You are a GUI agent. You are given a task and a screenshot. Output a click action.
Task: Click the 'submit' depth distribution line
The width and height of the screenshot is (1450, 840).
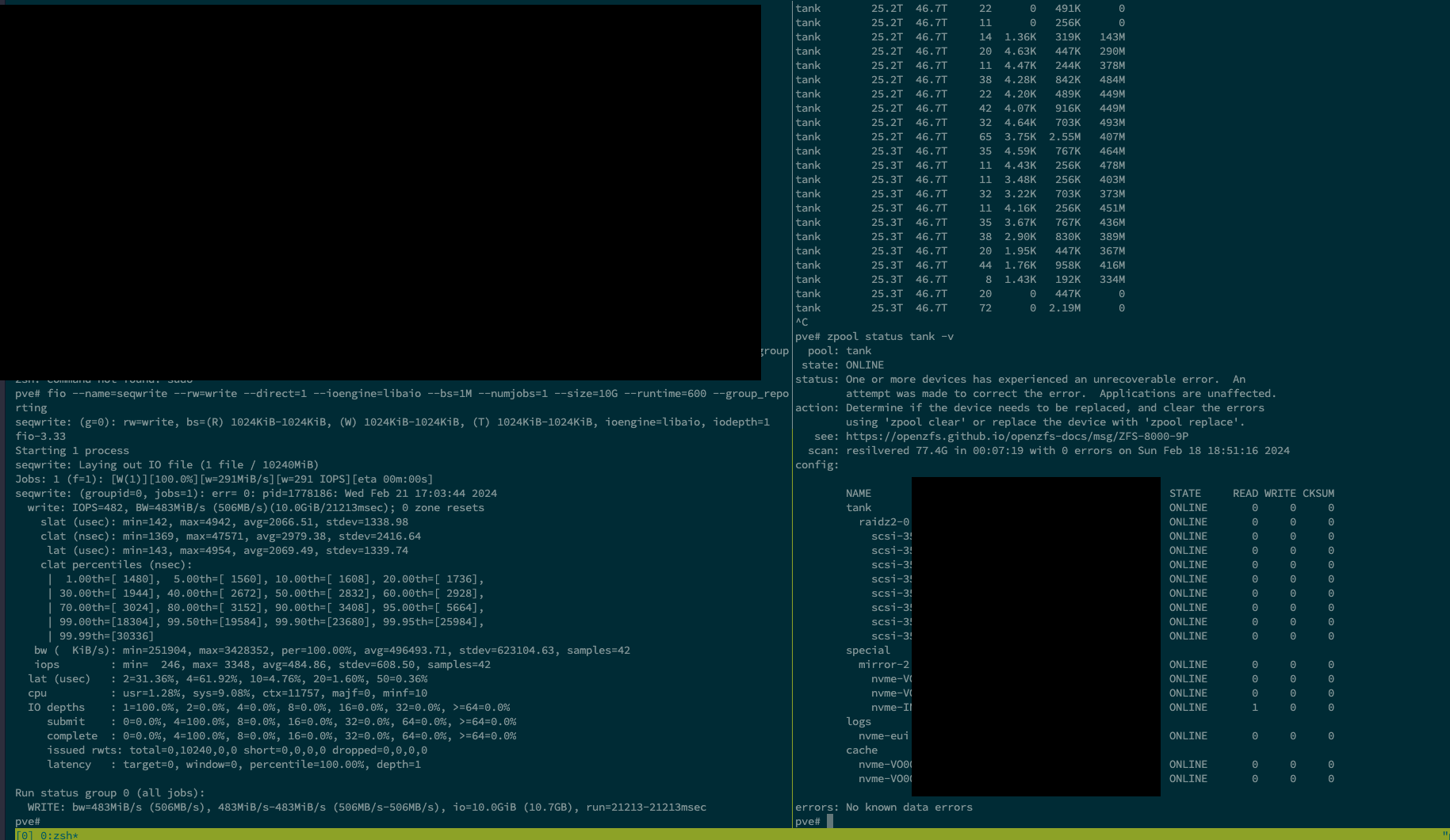[x=281, y=721]
